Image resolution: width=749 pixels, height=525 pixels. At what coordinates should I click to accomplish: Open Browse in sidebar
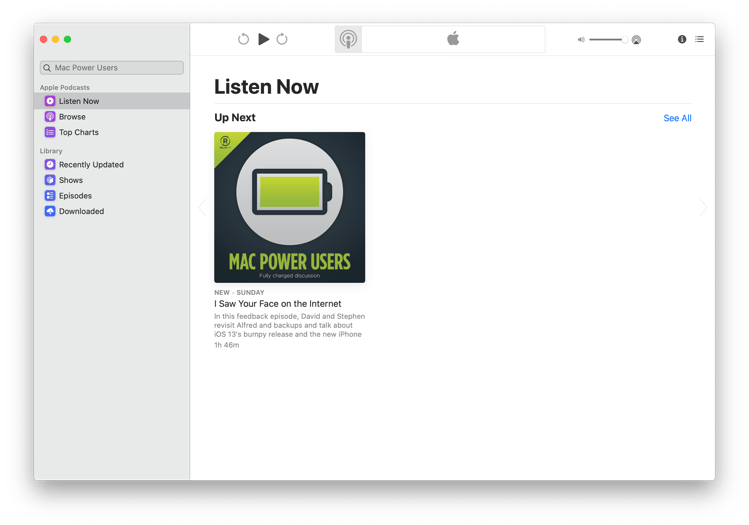(112, 117)
